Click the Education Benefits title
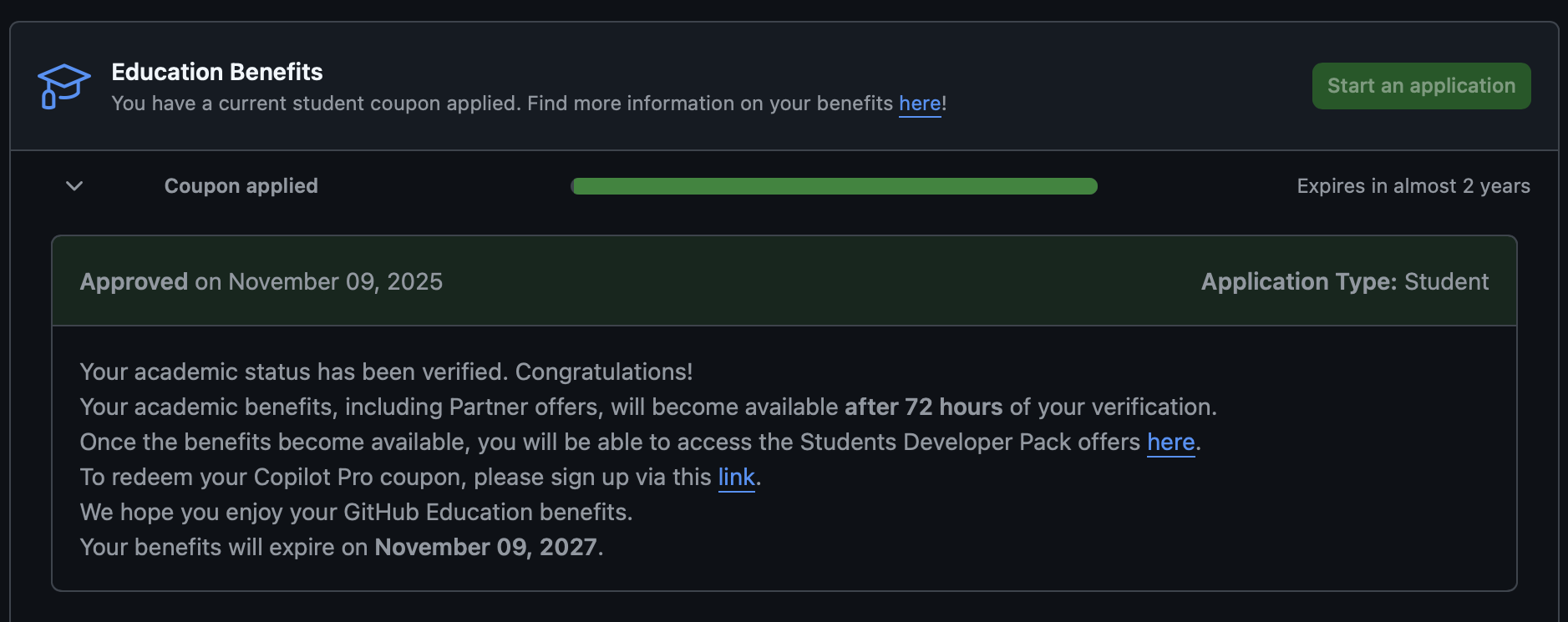The height and width of the screenshot is (622, 1568). click(x=216, y=72)
